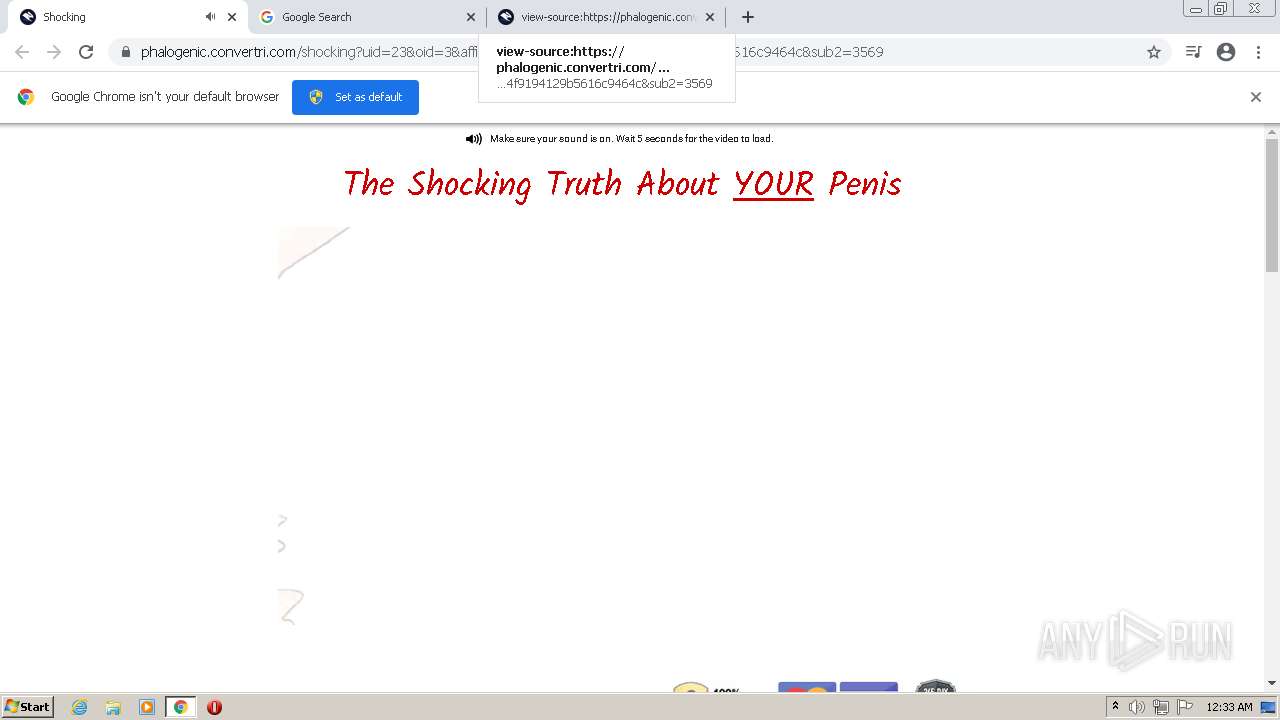Click the Show Desktop monitor icon
Viewport: 1280px width, 720px height.
[1269, 707]
